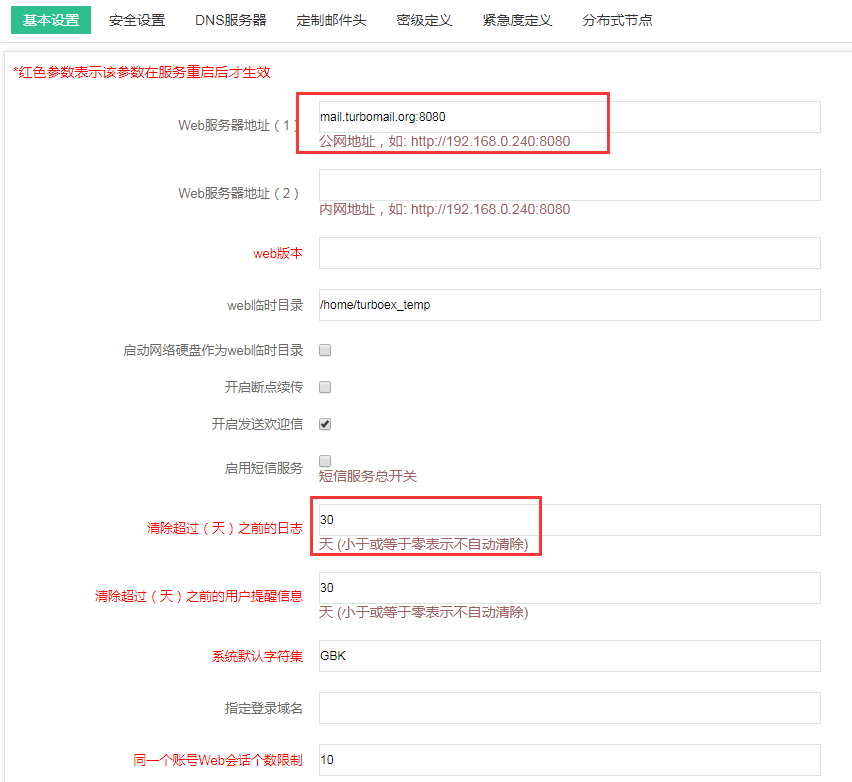Image resolution: width=852 pixels, height=782 pixels.
Task: Uncheck the 开启发送欢迎信 checkbox
Action: coord(325,424)
